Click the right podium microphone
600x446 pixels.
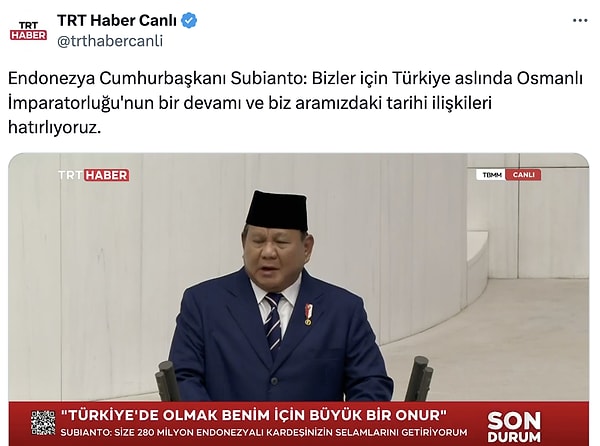pos(419,378)
